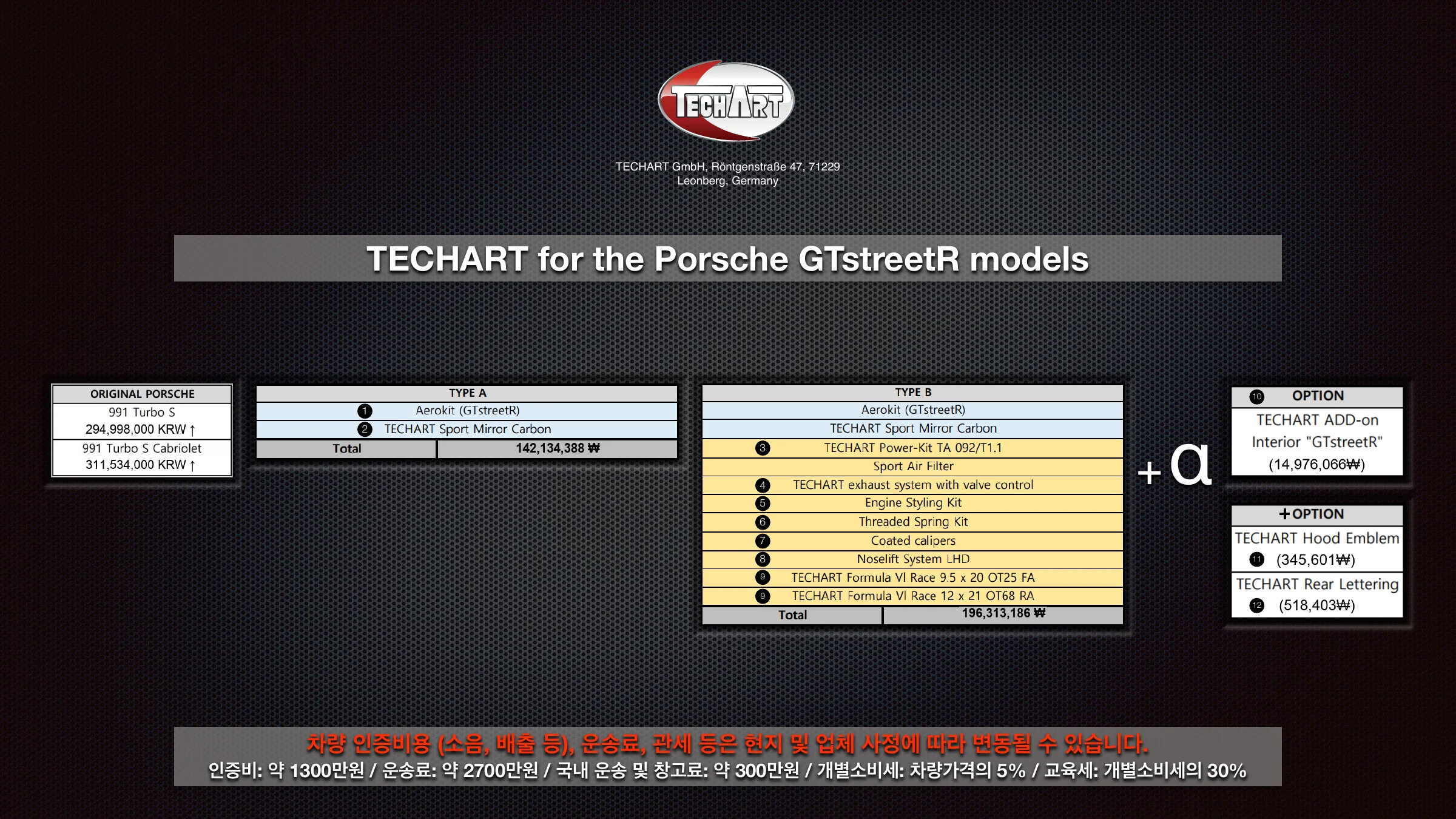The height and width of the screenshot is (819, 1456).
Task: Click the 311,534,000 KRW price
Action: 140,465
